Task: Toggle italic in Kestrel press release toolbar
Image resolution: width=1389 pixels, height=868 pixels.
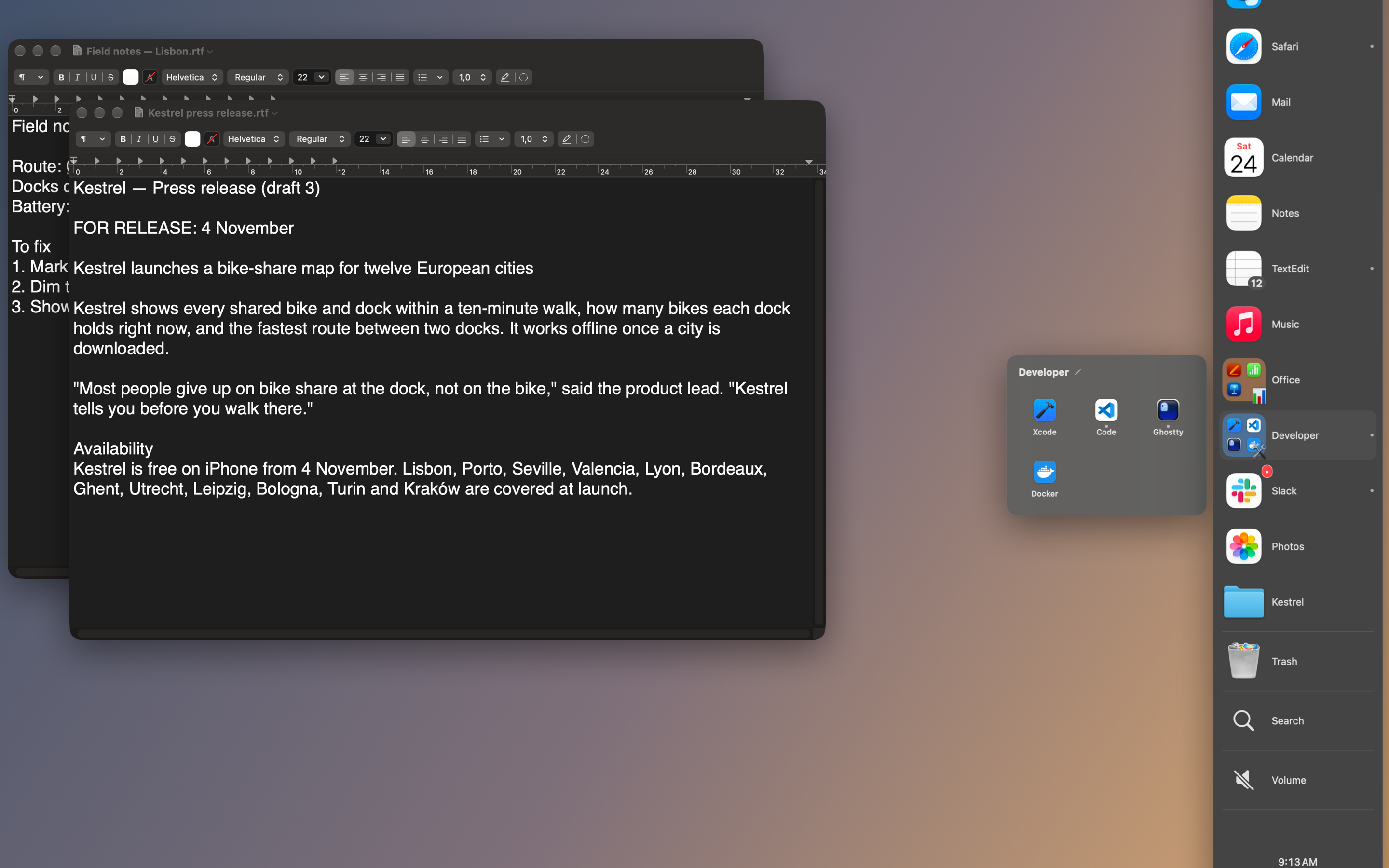Action: 139,139
